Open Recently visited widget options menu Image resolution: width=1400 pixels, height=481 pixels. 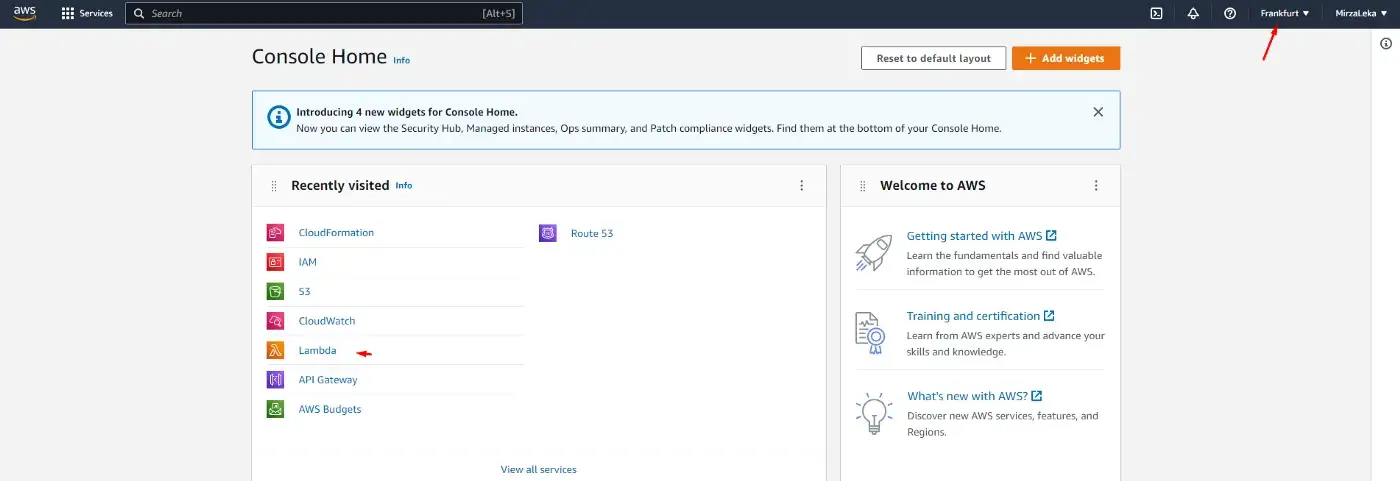pos(801,186)
